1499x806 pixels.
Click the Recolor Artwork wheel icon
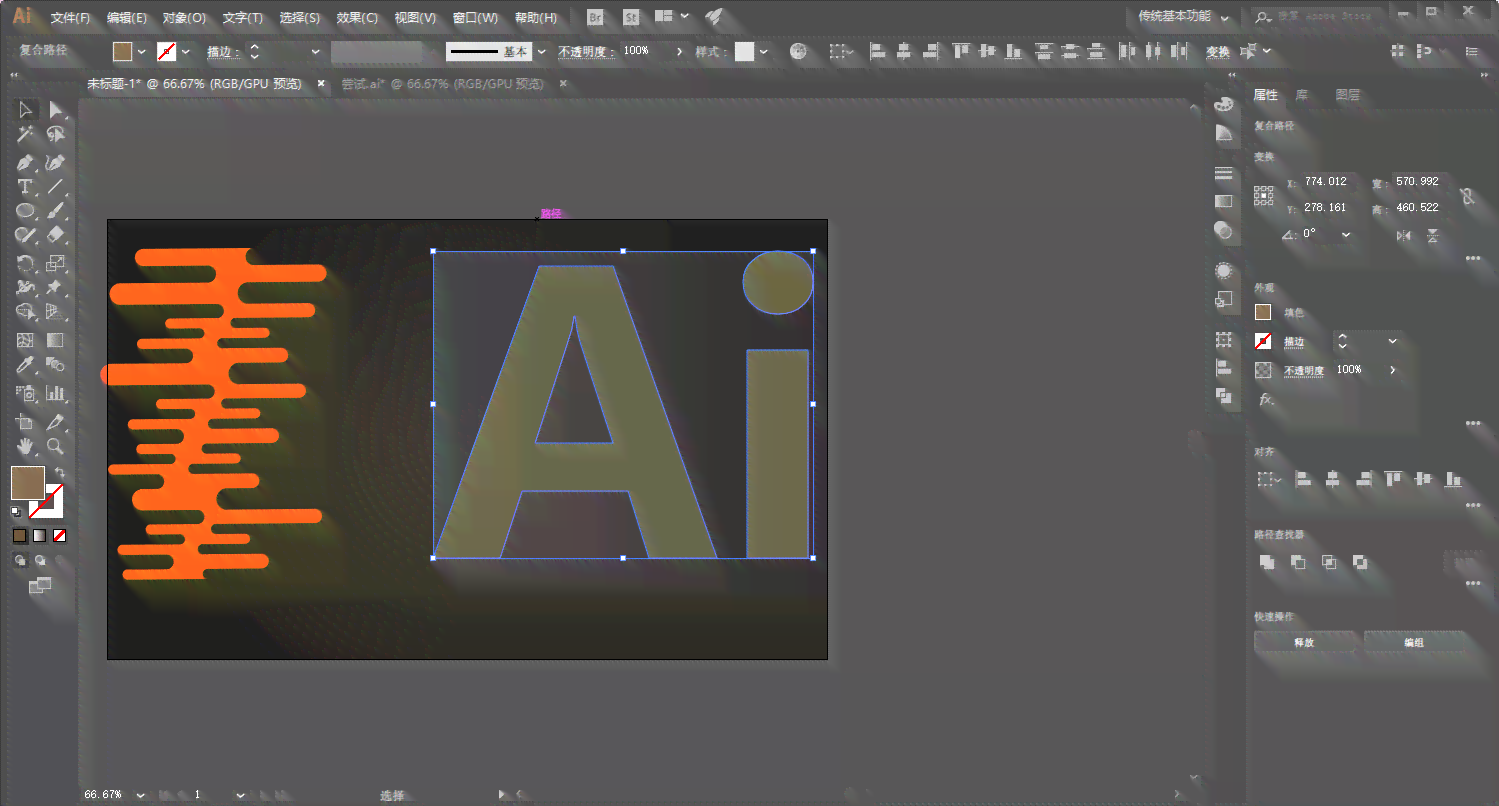point(797,51)
